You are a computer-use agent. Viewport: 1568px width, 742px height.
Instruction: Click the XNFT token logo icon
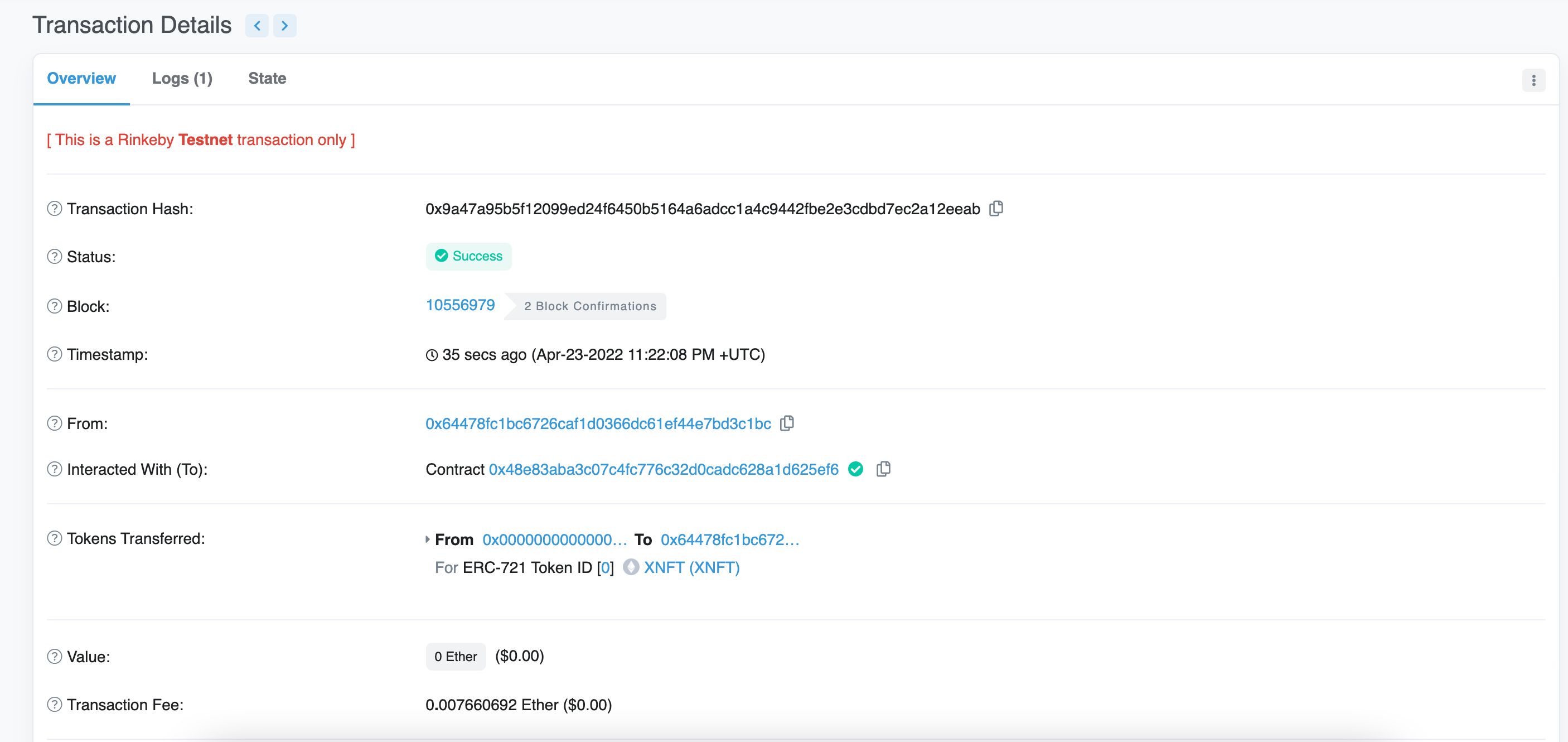631,567
